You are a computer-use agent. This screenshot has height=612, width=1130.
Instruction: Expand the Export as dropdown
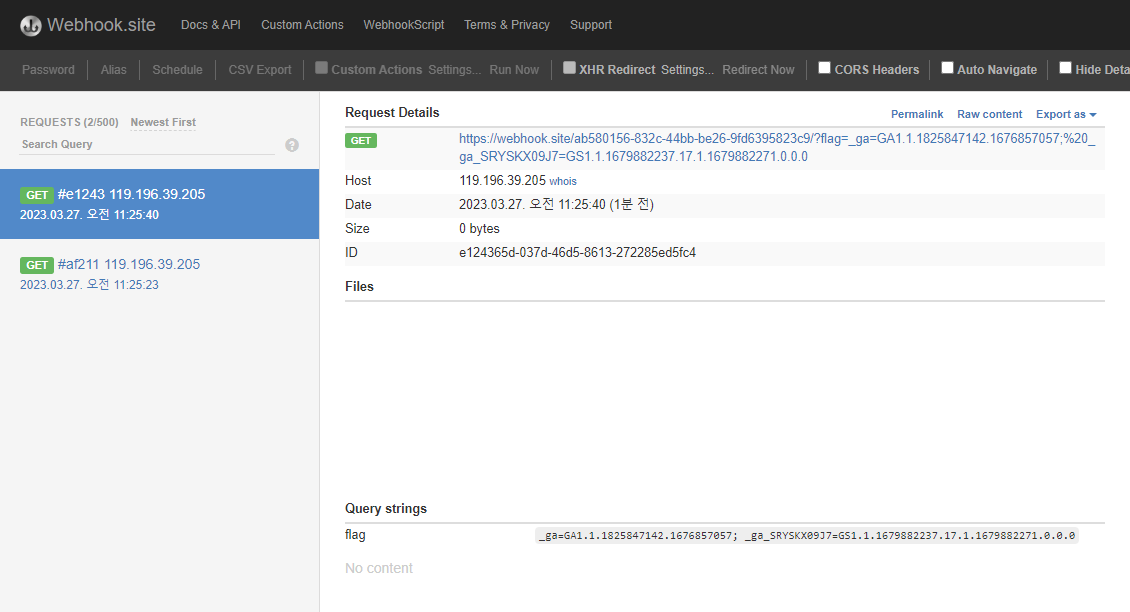(x=1066, y=114)
